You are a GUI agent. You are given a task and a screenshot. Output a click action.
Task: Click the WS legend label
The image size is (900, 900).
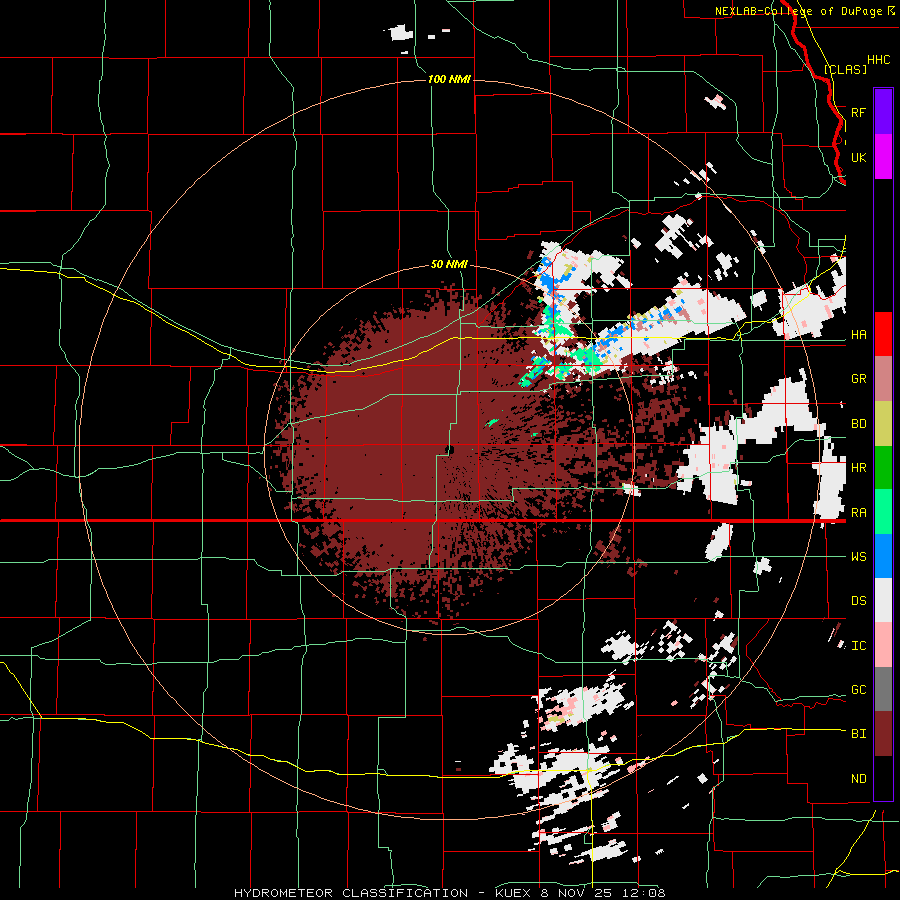click(x=858, y=556)
